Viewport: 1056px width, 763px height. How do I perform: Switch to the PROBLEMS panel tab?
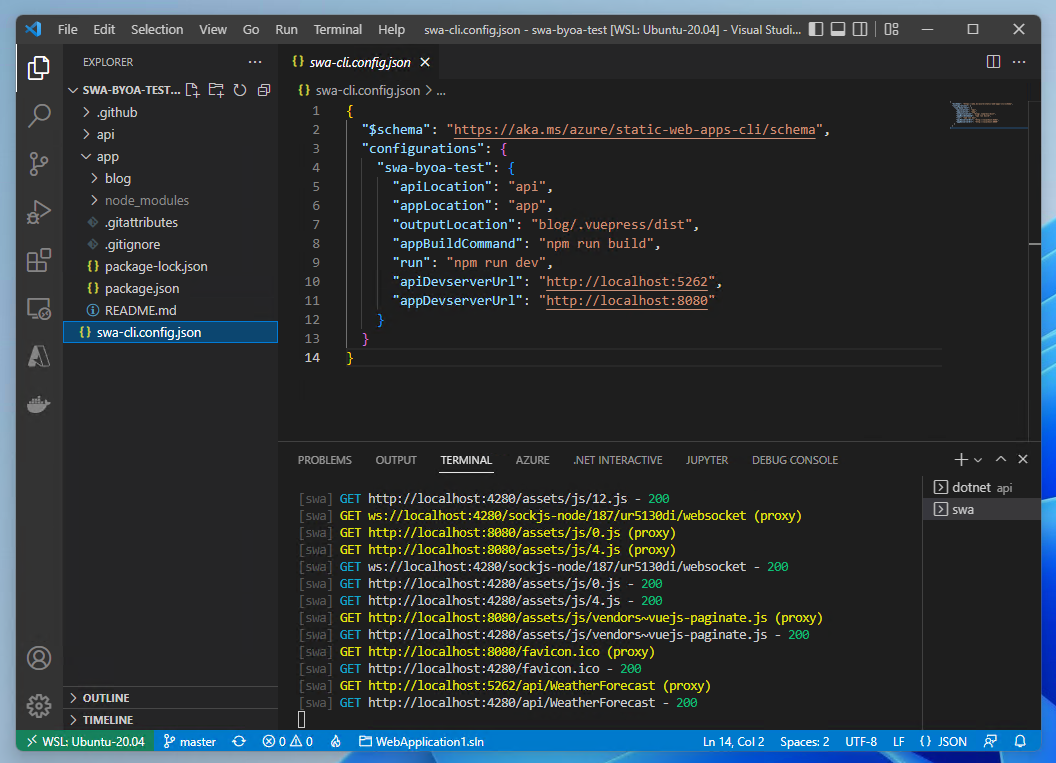325,460
